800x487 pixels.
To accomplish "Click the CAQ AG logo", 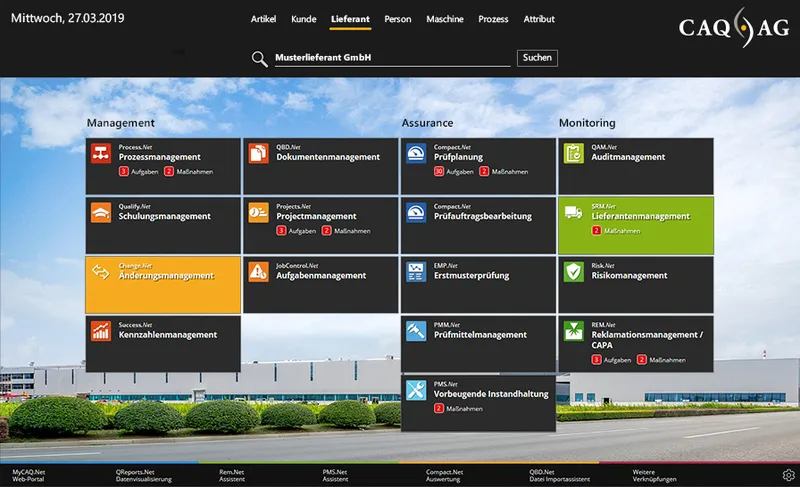I will tap(734, 28).
